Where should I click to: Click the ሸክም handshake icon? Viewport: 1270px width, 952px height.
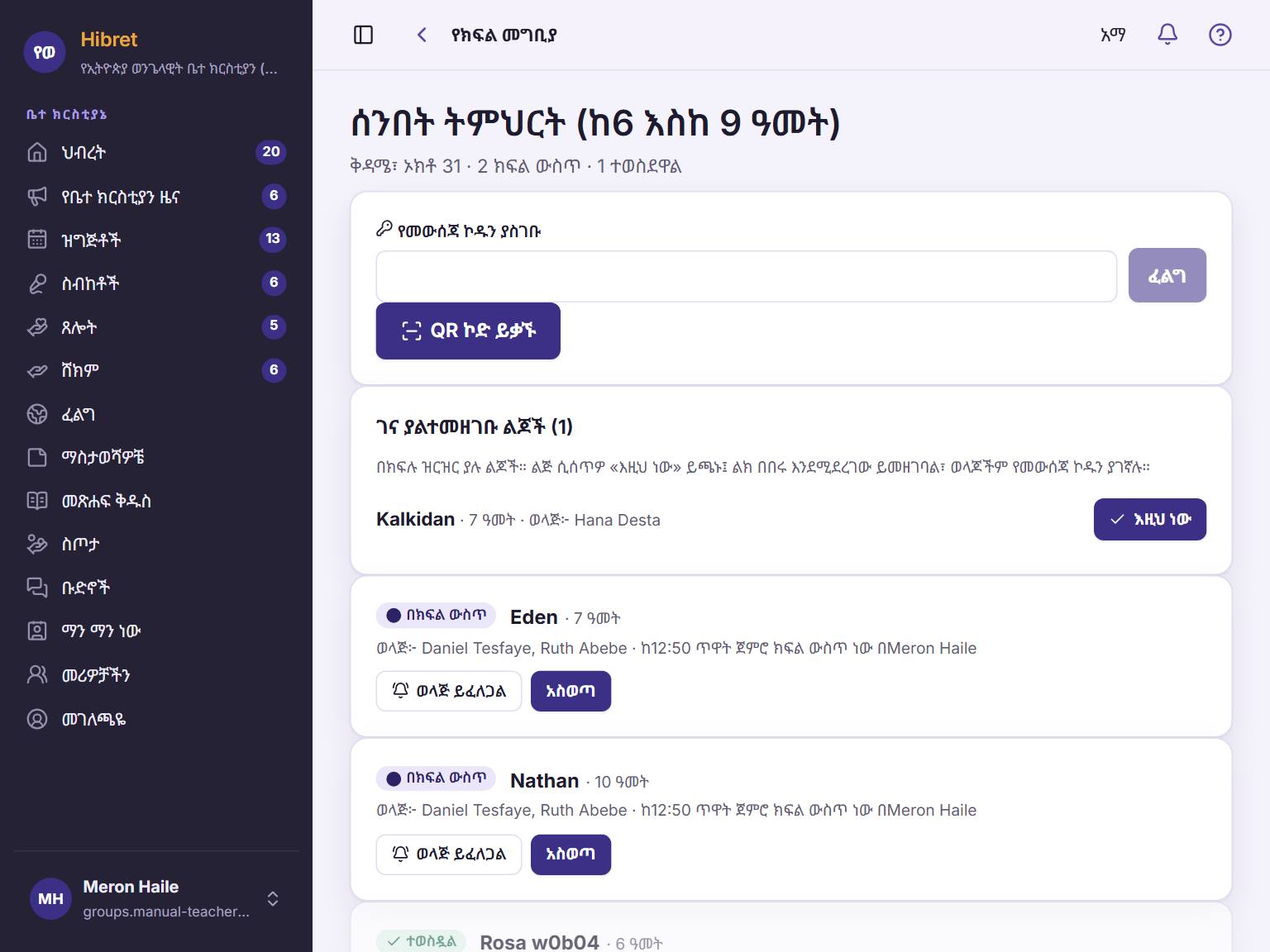click(37, 371)
